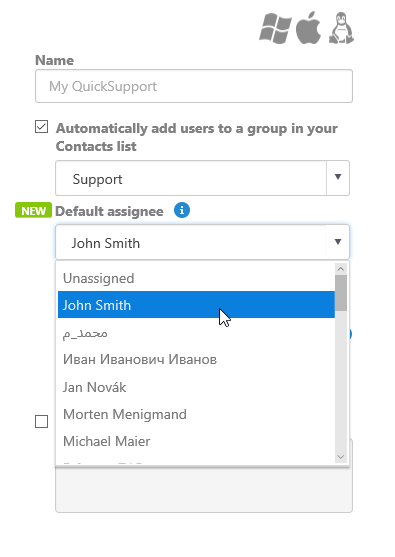Screen dimensions: 395x557
Task: Choose Morten Menigmand as assignee
Action: pos(196,414)
